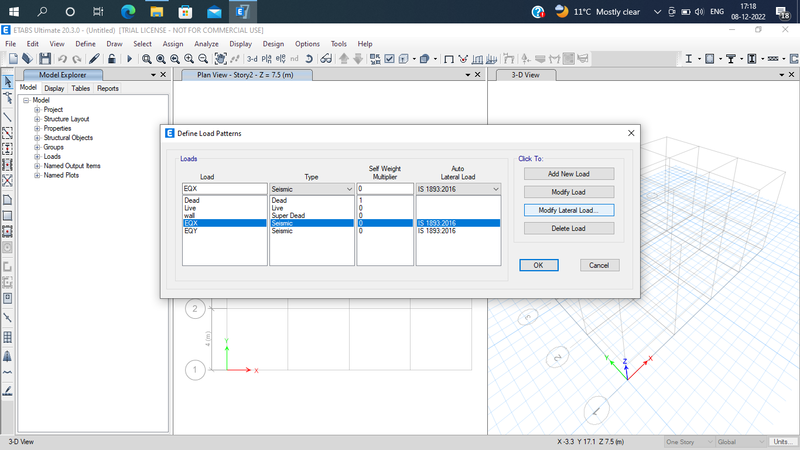The image size is (800, 450).
Task: Open the Define menu
Action: [x=85, y=44]
